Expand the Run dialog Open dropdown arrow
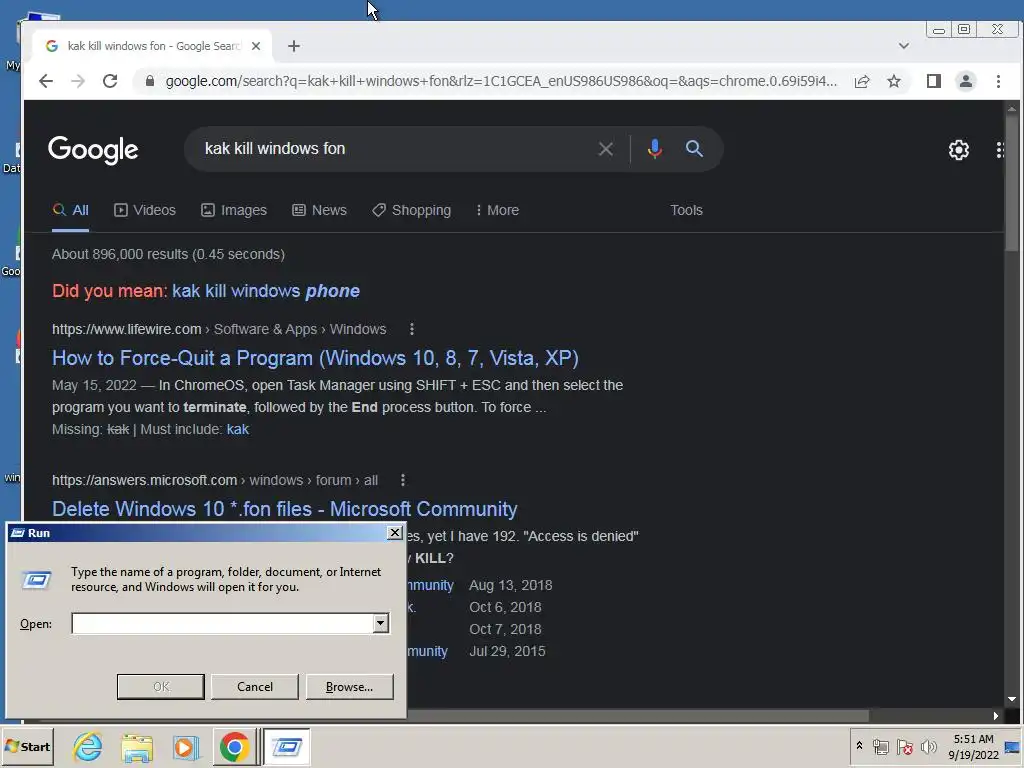1024x768 pixels. point(381,624)
